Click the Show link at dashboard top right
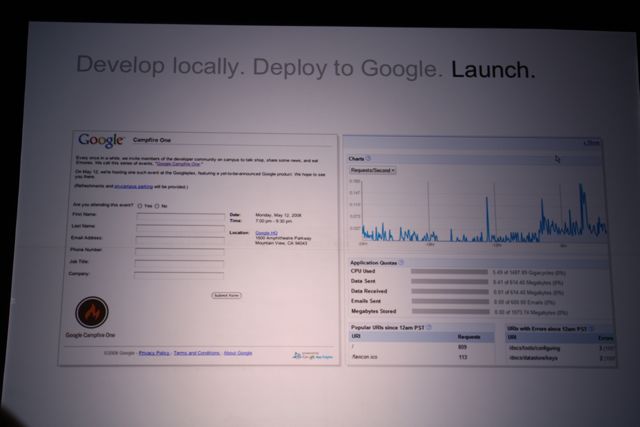The image size is (640, 427). click(x=591, y=142)
